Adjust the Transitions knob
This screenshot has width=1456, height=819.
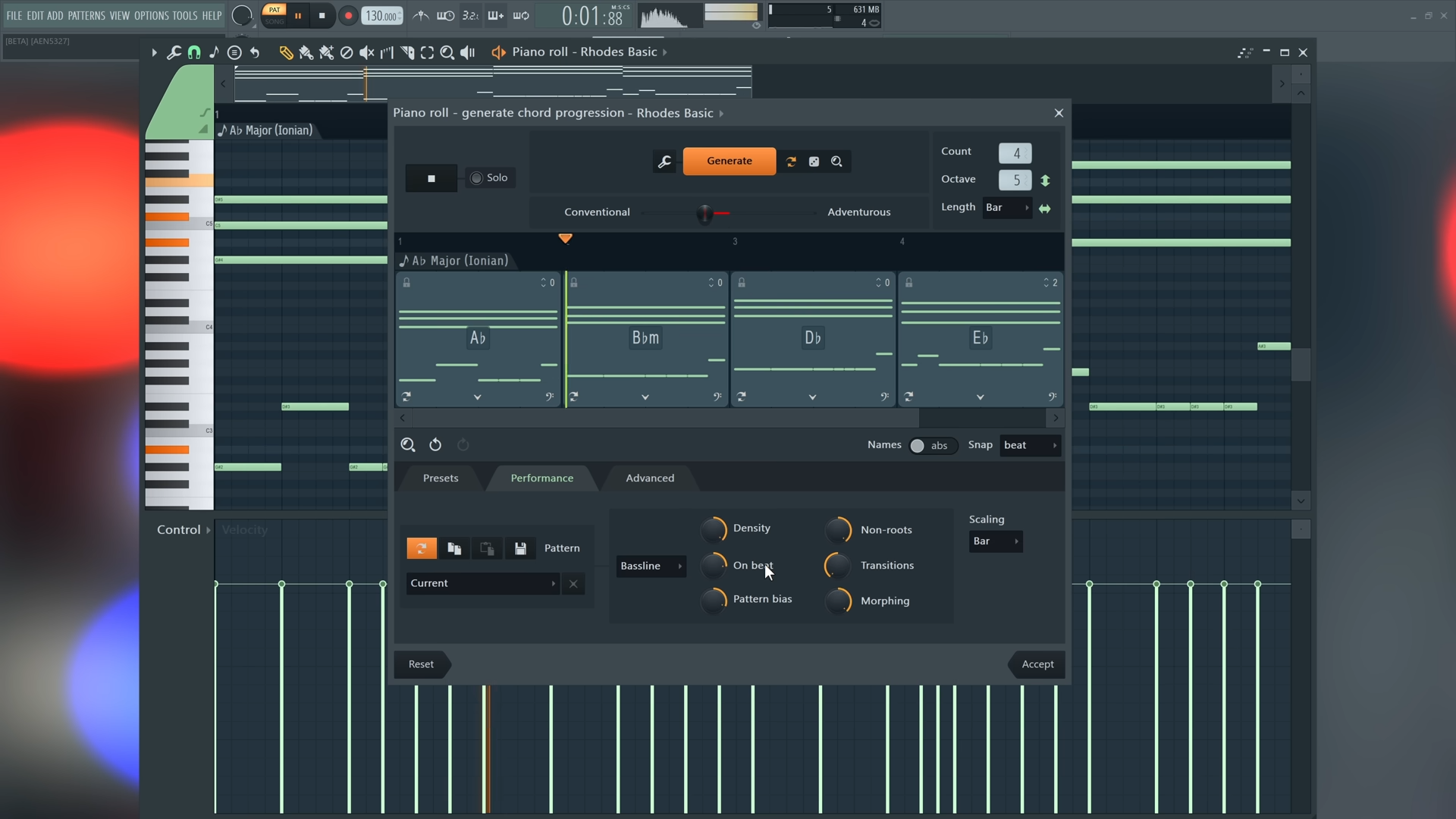point(838,566)
